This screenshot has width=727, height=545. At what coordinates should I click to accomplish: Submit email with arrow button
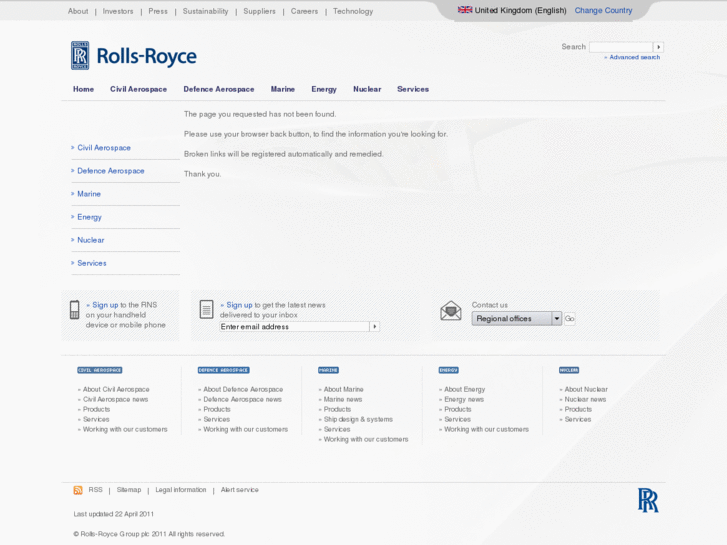[375, 327]
